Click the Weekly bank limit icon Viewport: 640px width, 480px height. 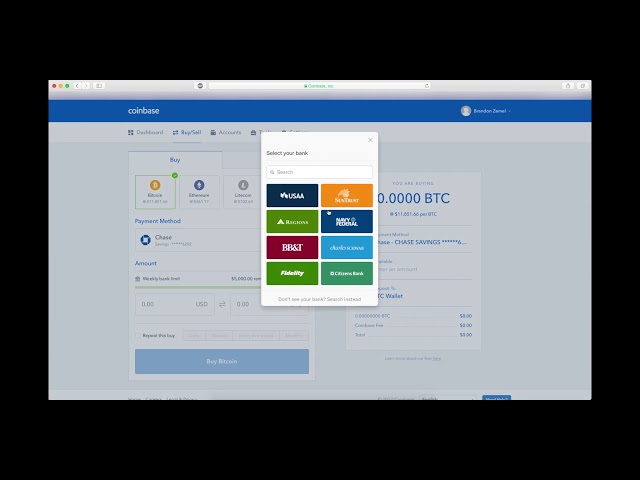point(138,279)
